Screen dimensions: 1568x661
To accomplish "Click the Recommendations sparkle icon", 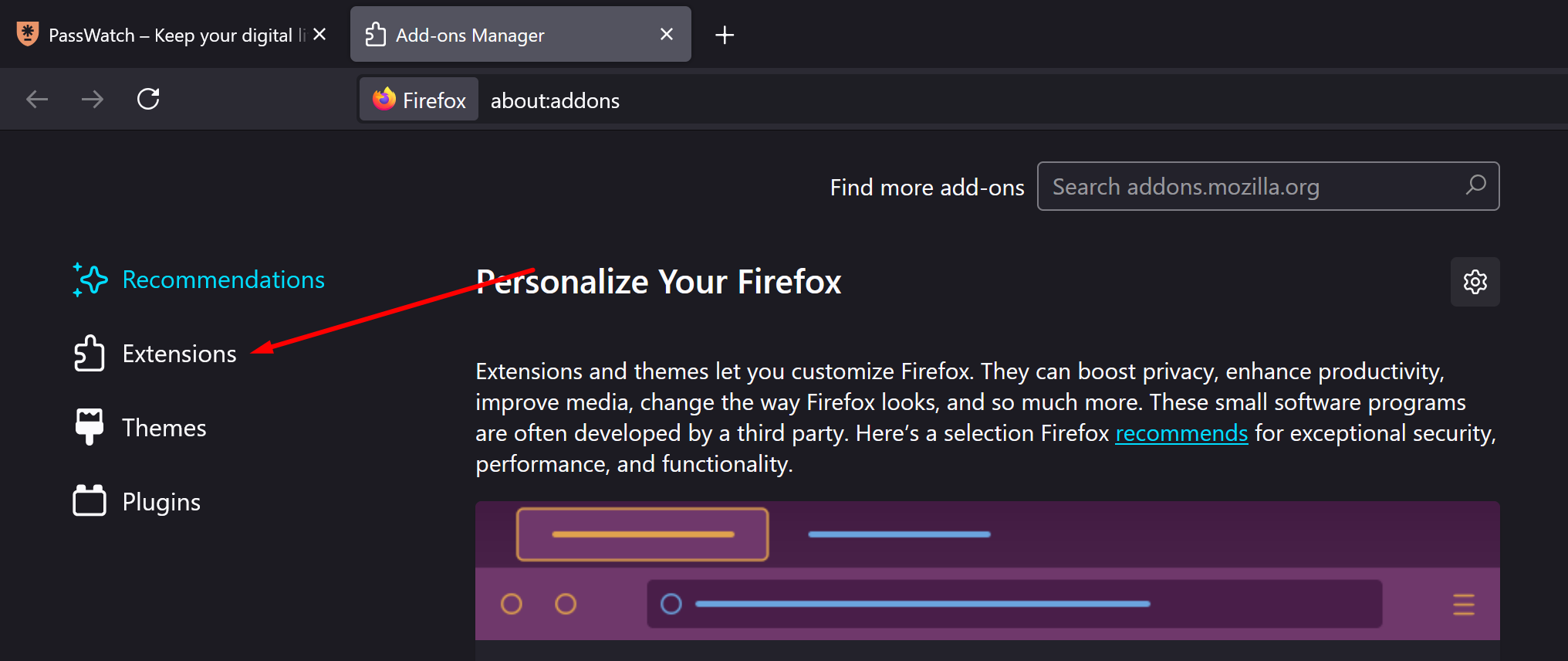I will [90, 280].
